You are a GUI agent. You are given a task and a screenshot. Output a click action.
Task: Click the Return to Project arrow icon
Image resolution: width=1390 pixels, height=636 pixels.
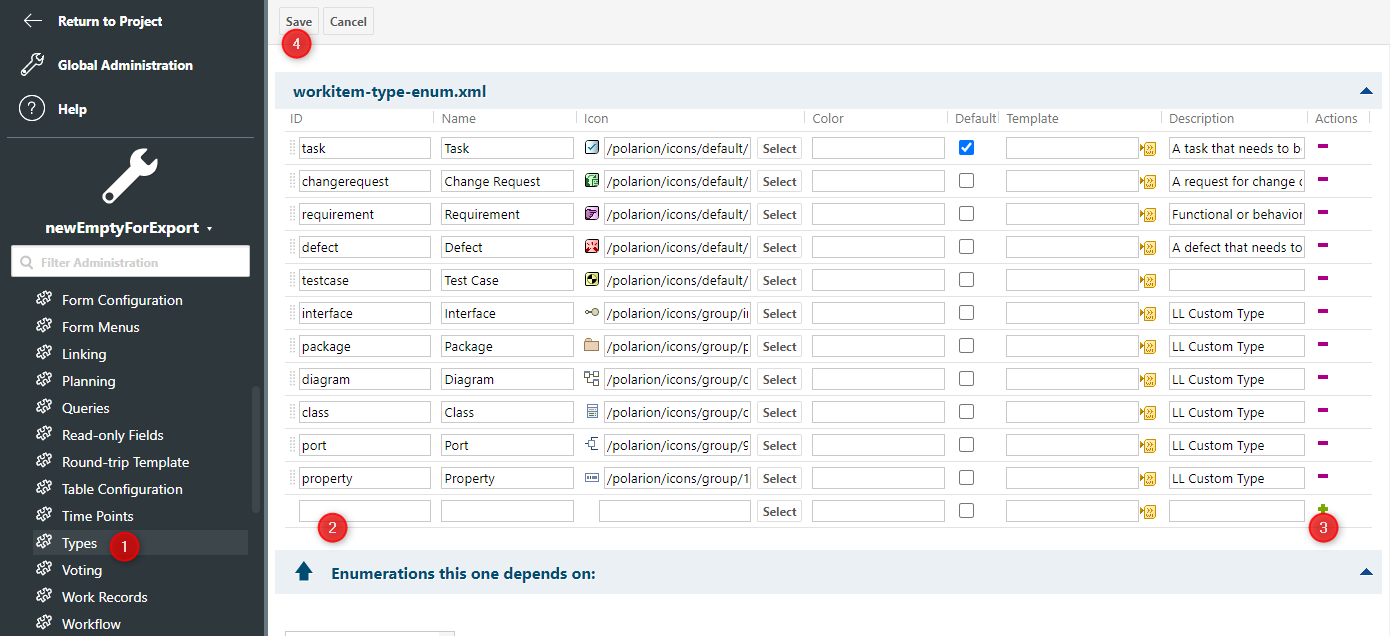30,20
